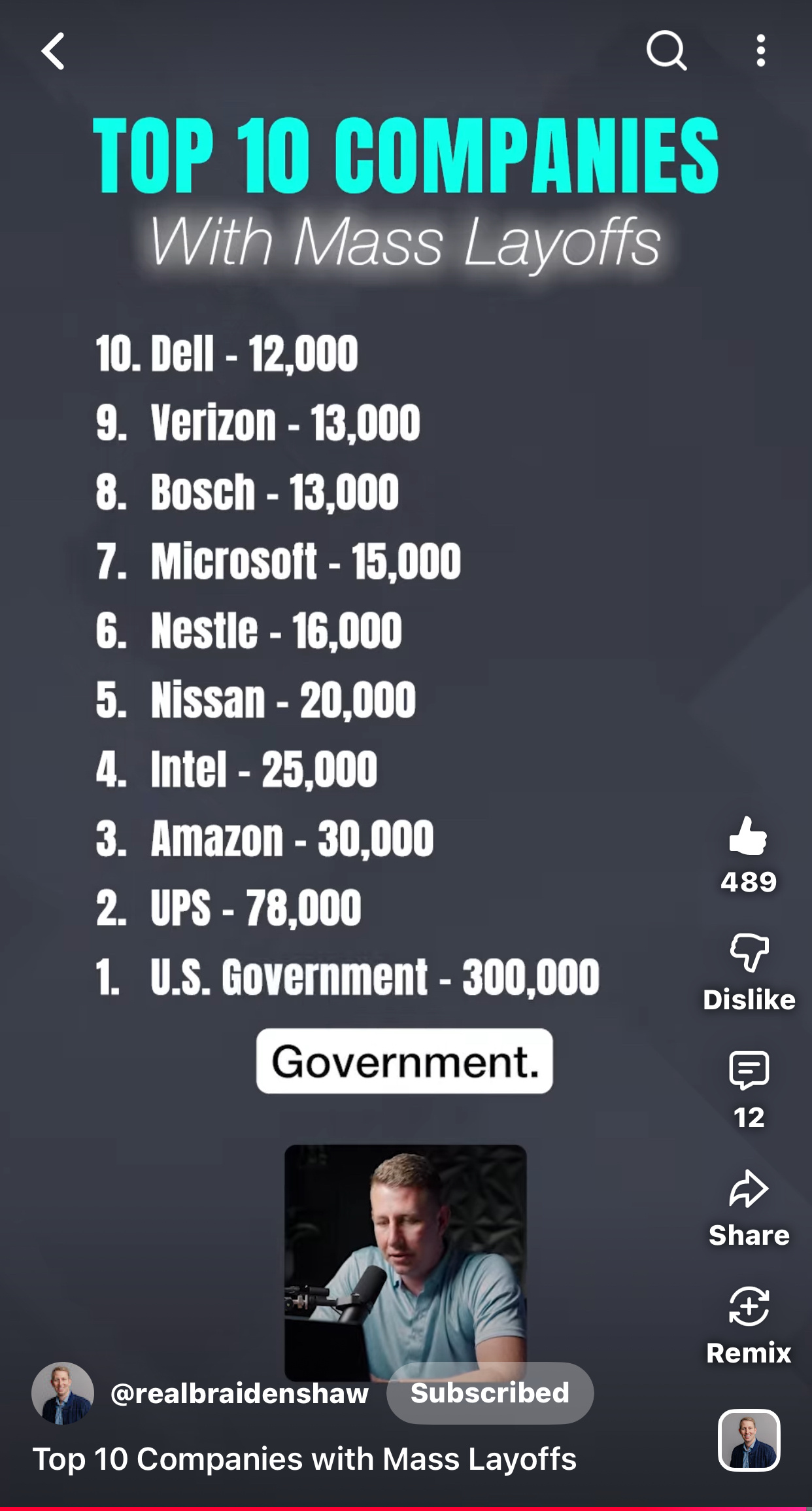The width and height of the screenshot is (812, 1511).
Task: Like the Short with thumbs-up icon
Action: pos(748,836)
